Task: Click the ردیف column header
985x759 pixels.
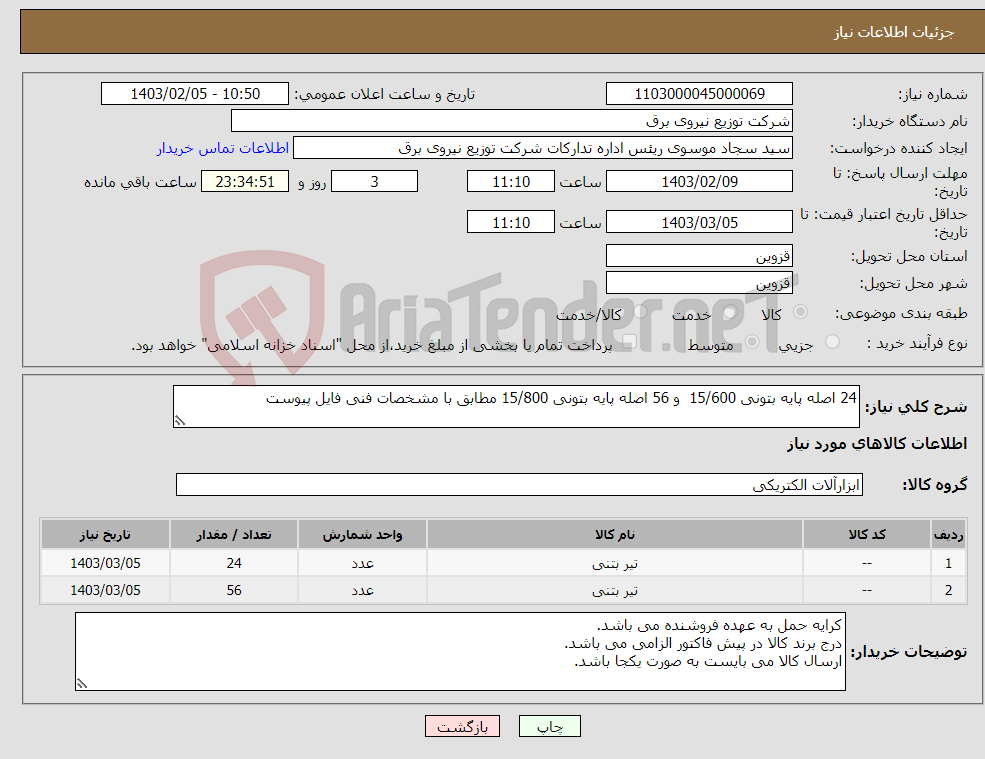Action: 949,535
